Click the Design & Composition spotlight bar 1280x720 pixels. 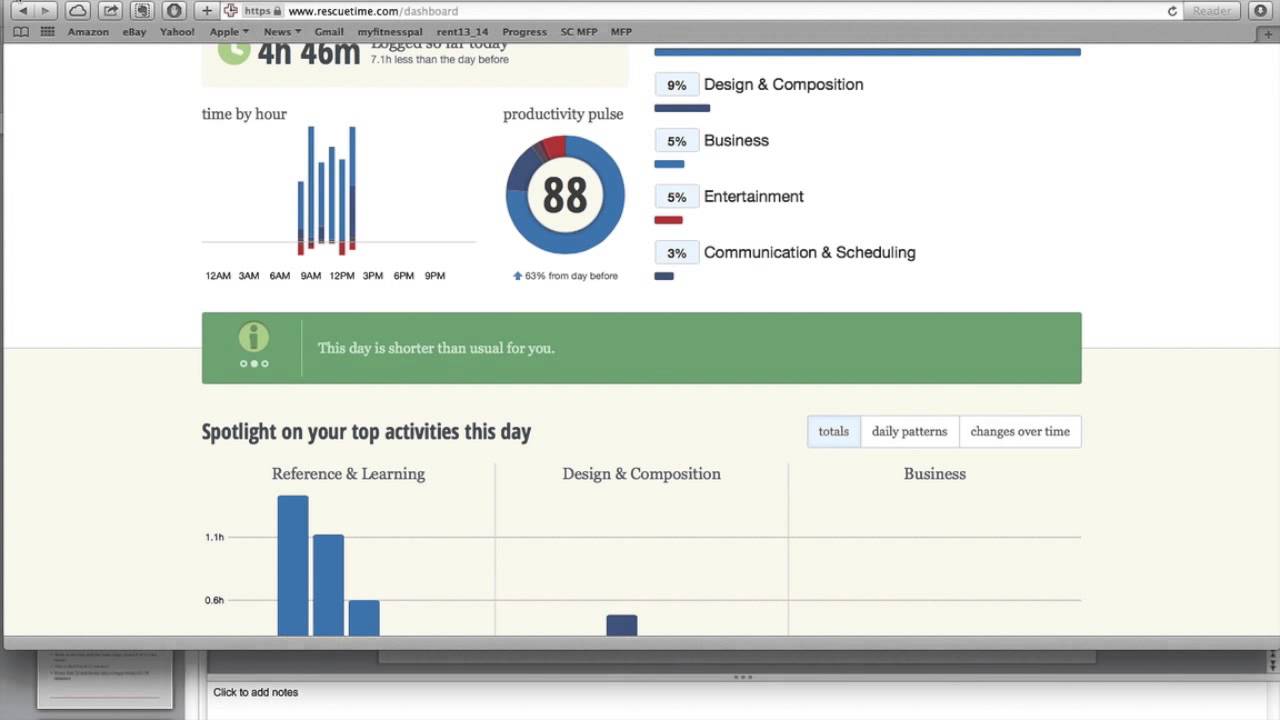[x=622, y=625]
